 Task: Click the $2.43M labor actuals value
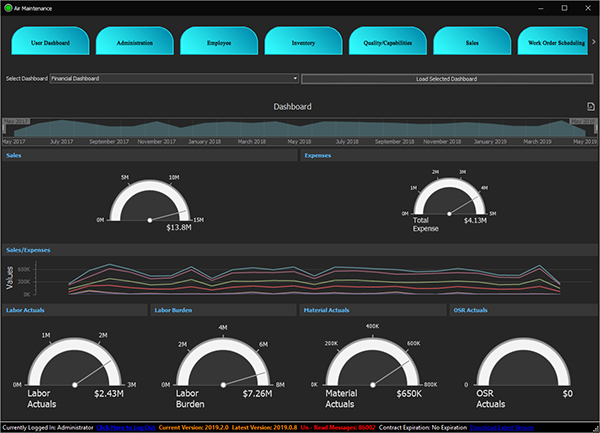(x=109, y=394)
